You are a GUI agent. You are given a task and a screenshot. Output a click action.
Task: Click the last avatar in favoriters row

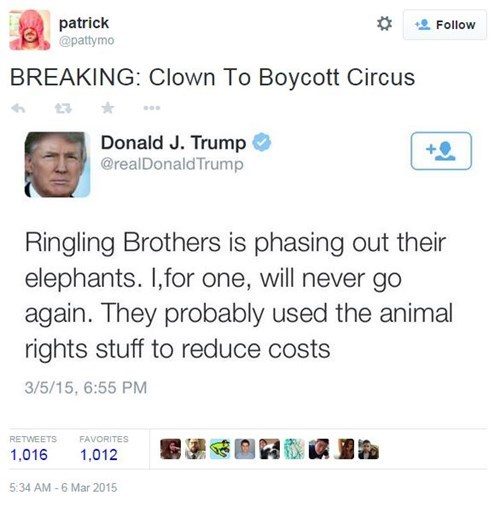point(368,449)
